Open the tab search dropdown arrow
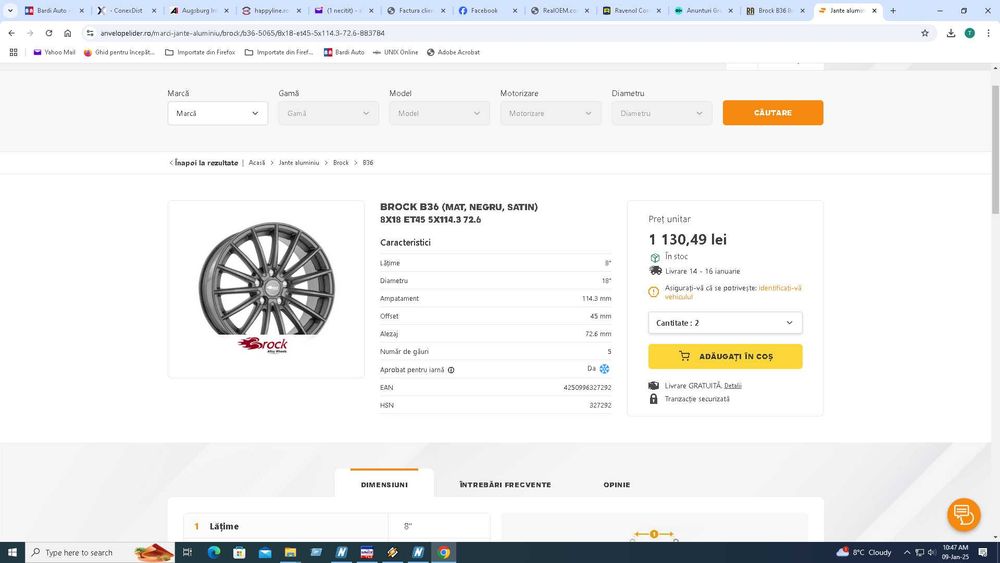This screenshot has height=563, width=1000. point(10,10)
